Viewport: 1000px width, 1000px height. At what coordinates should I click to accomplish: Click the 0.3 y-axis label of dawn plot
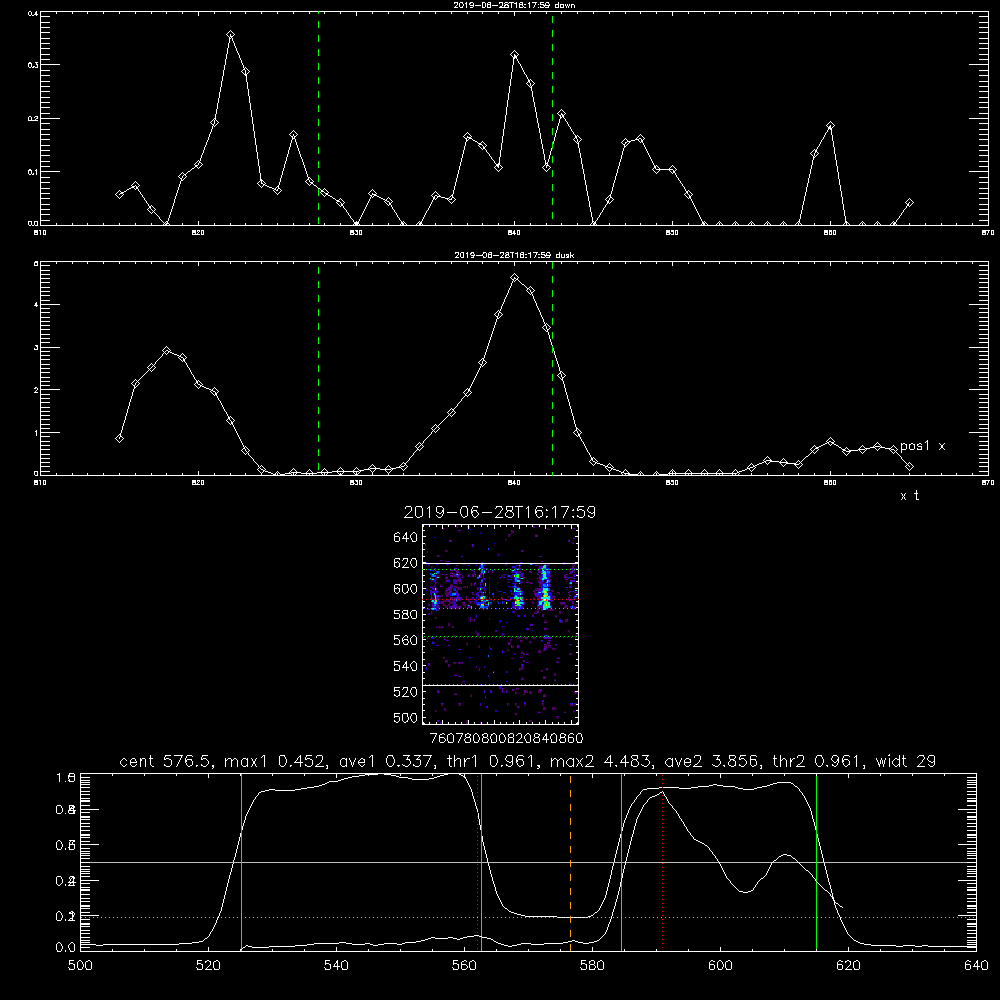(33, 65)
